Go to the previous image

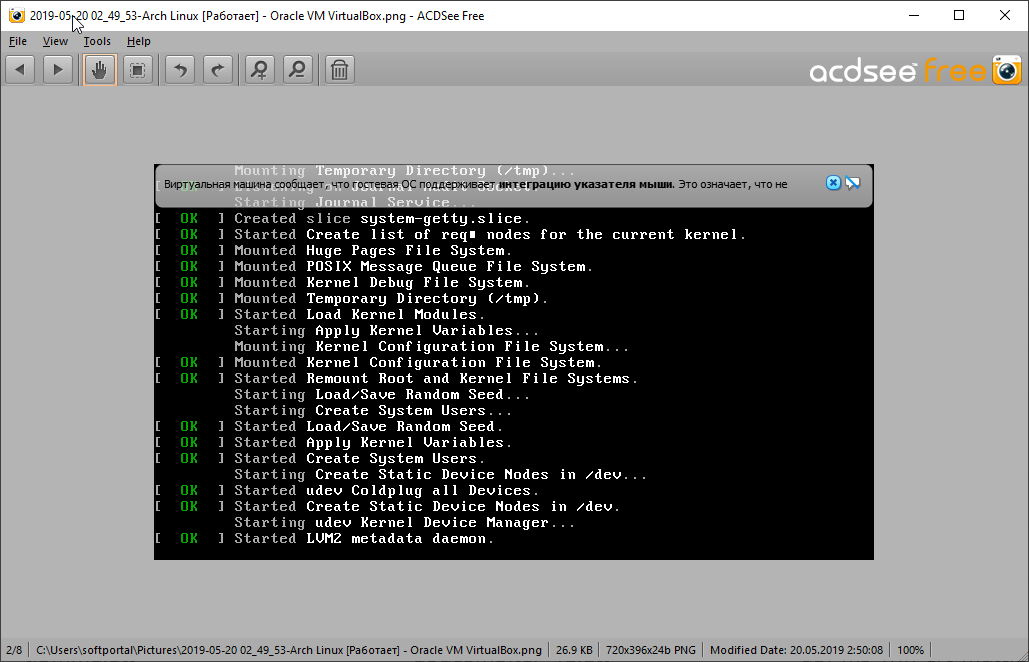(20, 70)
